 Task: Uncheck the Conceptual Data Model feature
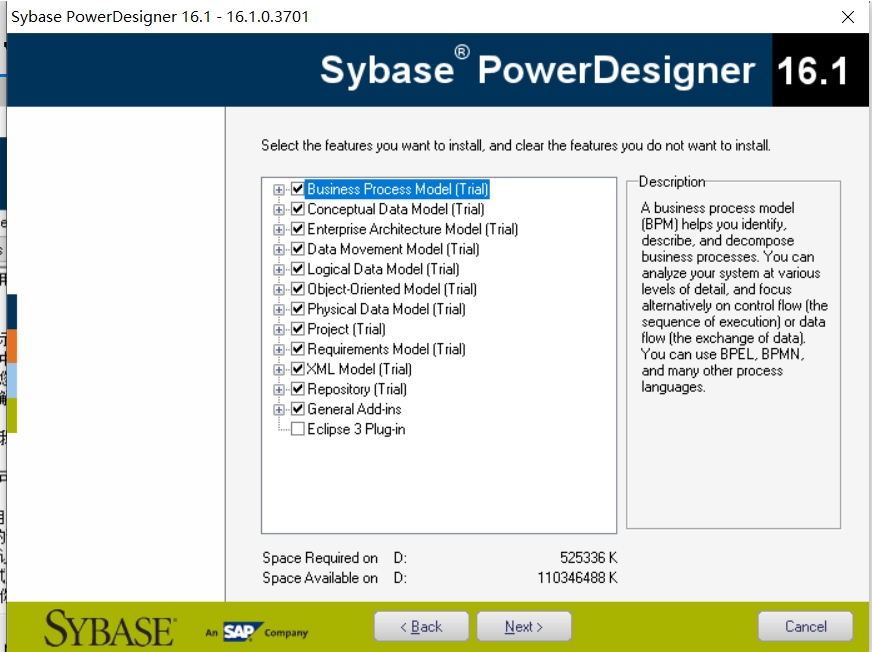pyautogui.click(x=297, y=208)
